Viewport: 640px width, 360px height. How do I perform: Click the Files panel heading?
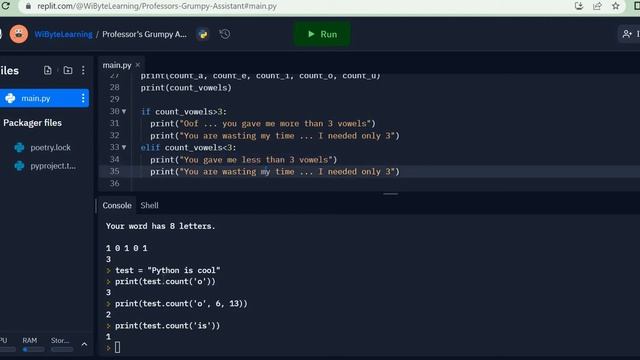9,71
